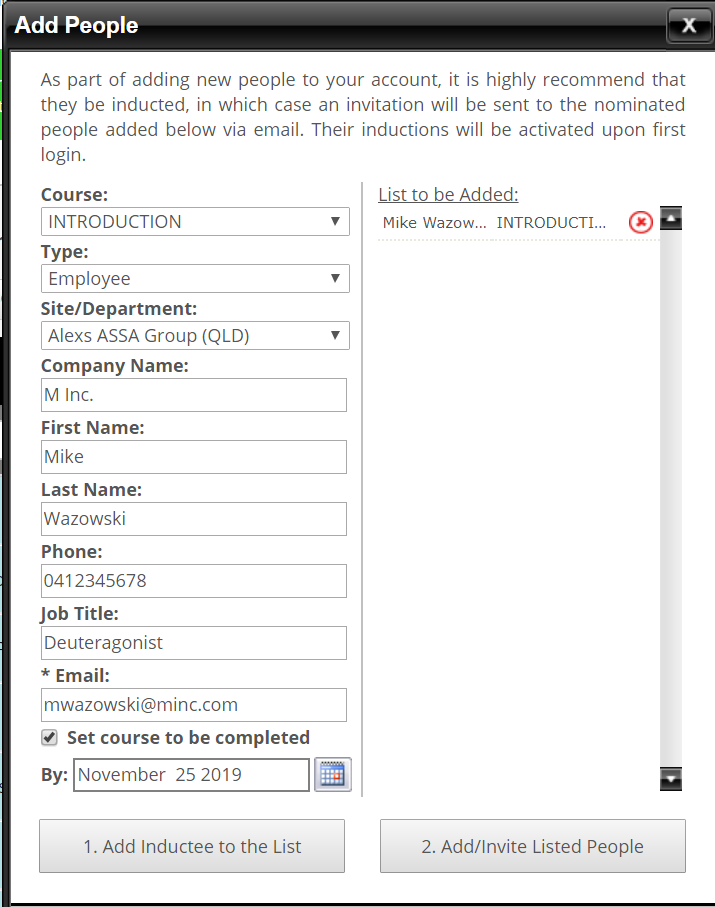715x907 pixels.
Task: Open the Course dropdown showing INTRODUCTION
Action: click(195, 222)
